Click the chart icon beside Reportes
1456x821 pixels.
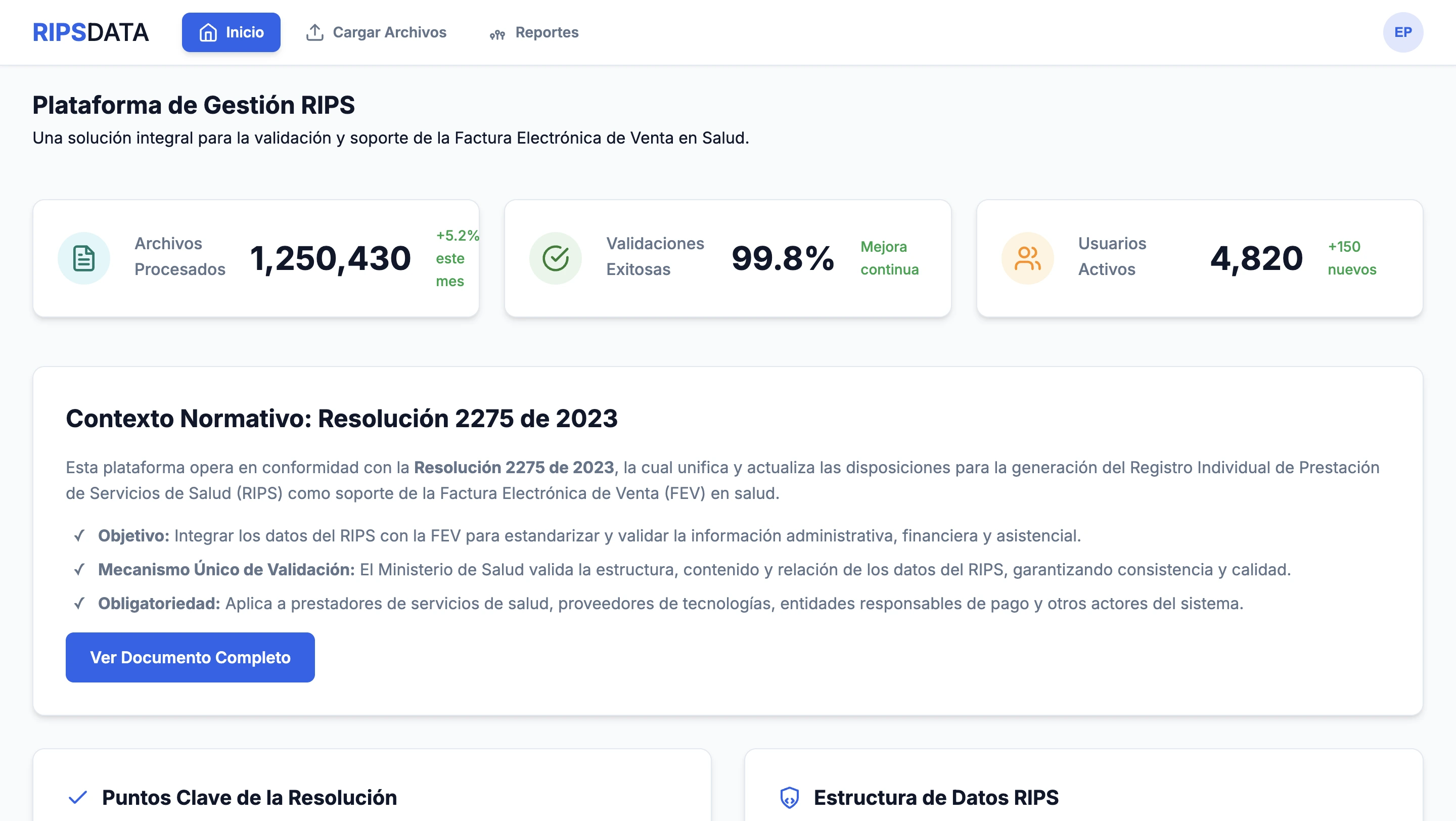click(x=497, y=35)
